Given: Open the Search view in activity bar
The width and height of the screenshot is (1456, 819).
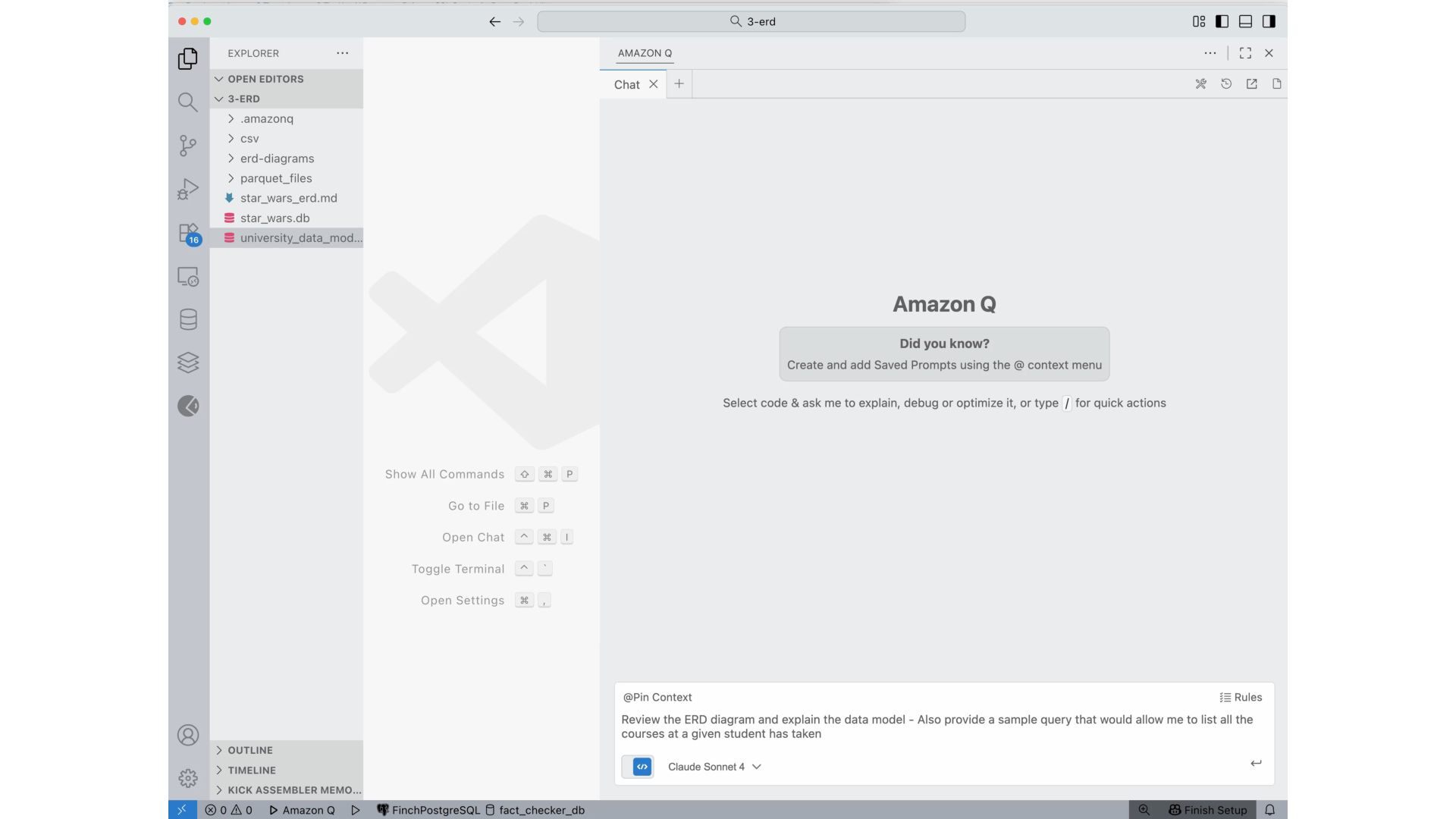Looking at the screenshot, I should pos(187,102).
